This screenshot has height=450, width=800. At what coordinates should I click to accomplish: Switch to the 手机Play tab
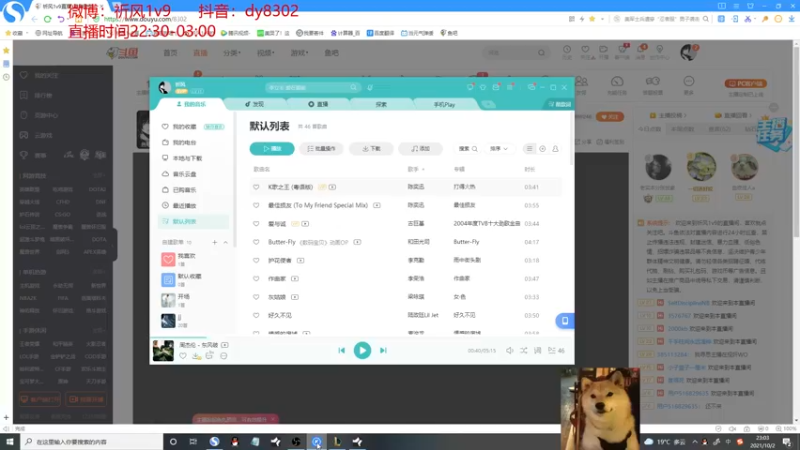point(444,104)
